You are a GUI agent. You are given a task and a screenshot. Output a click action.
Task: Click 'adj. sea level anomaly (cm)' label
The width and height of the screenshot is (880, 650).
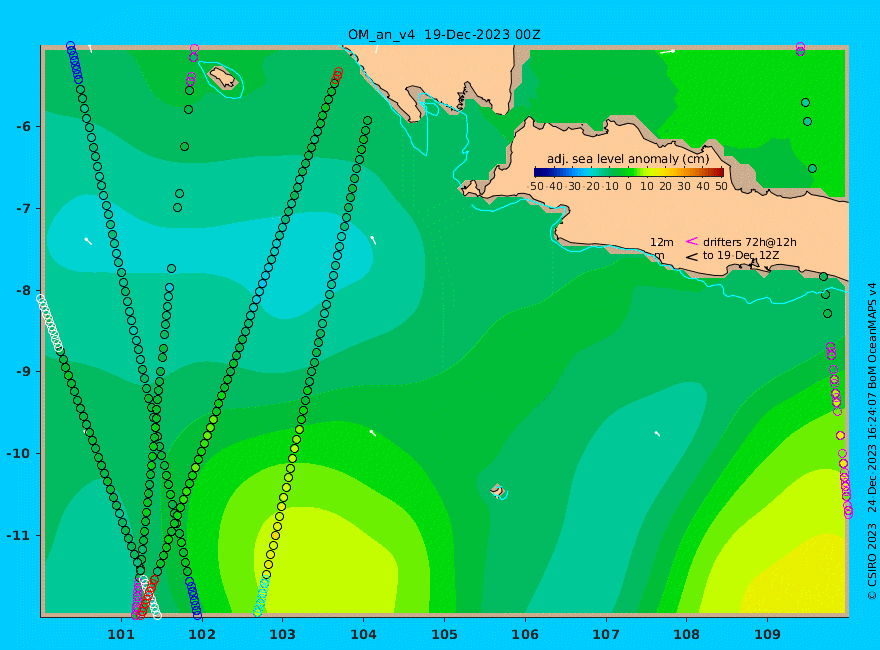pos(628,159)
